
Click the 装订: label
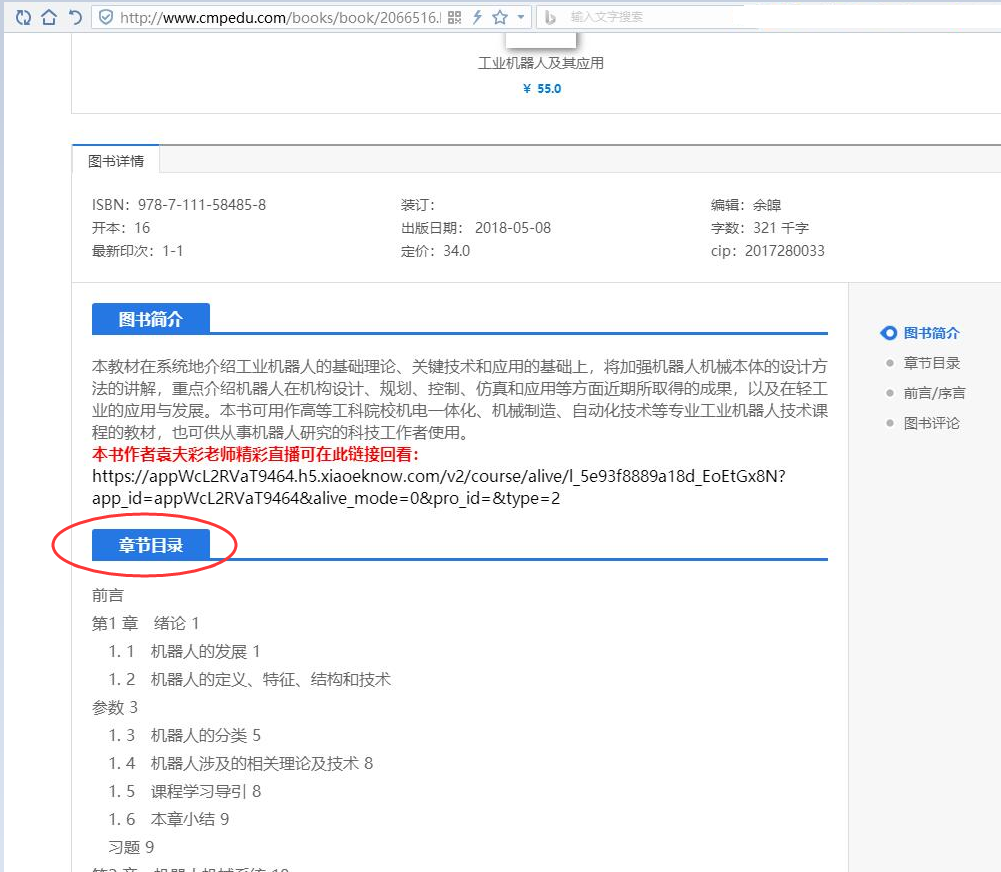click(418, 205)
